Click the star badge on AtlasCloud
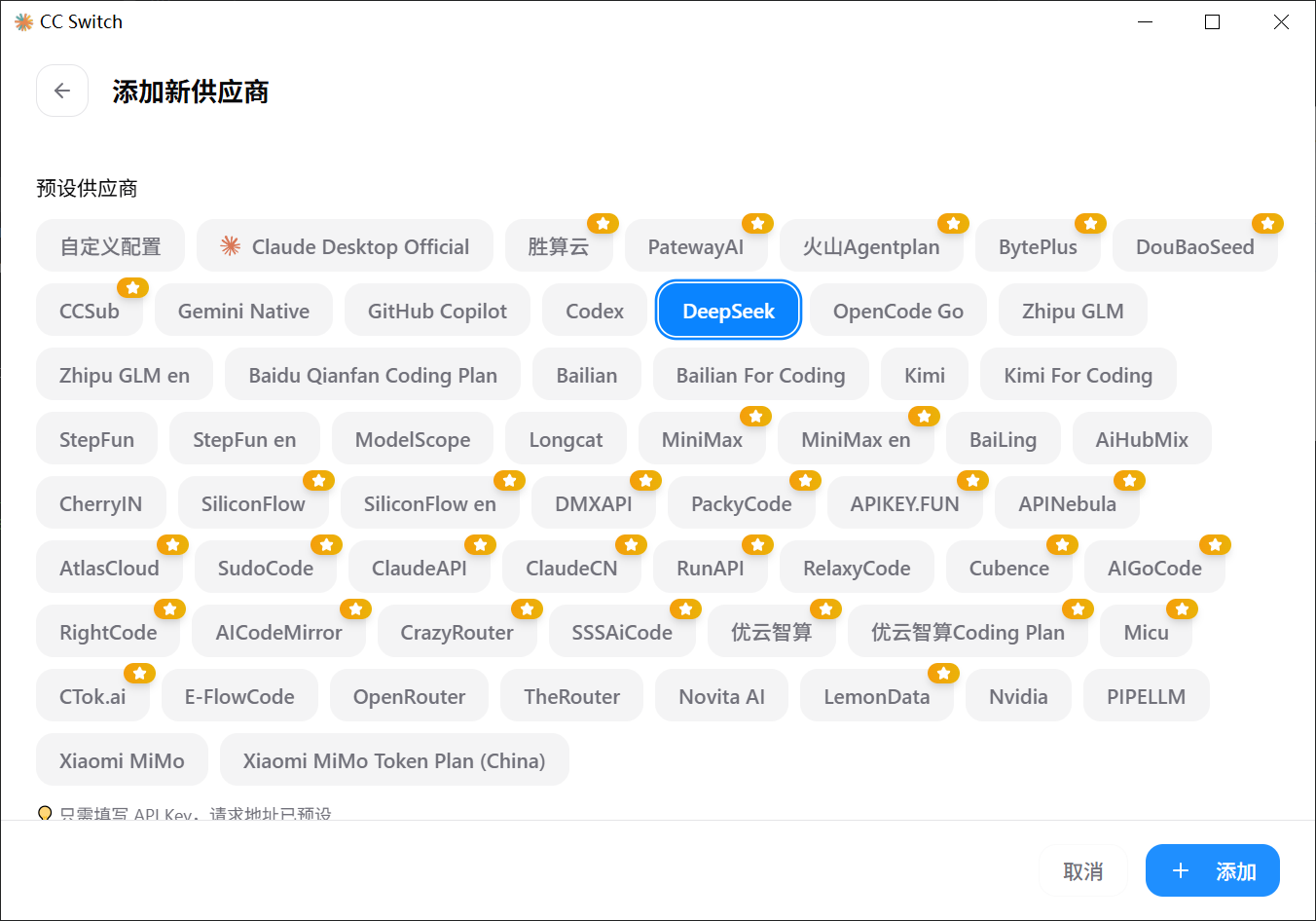1316x921 pixels. coord(172,545)
